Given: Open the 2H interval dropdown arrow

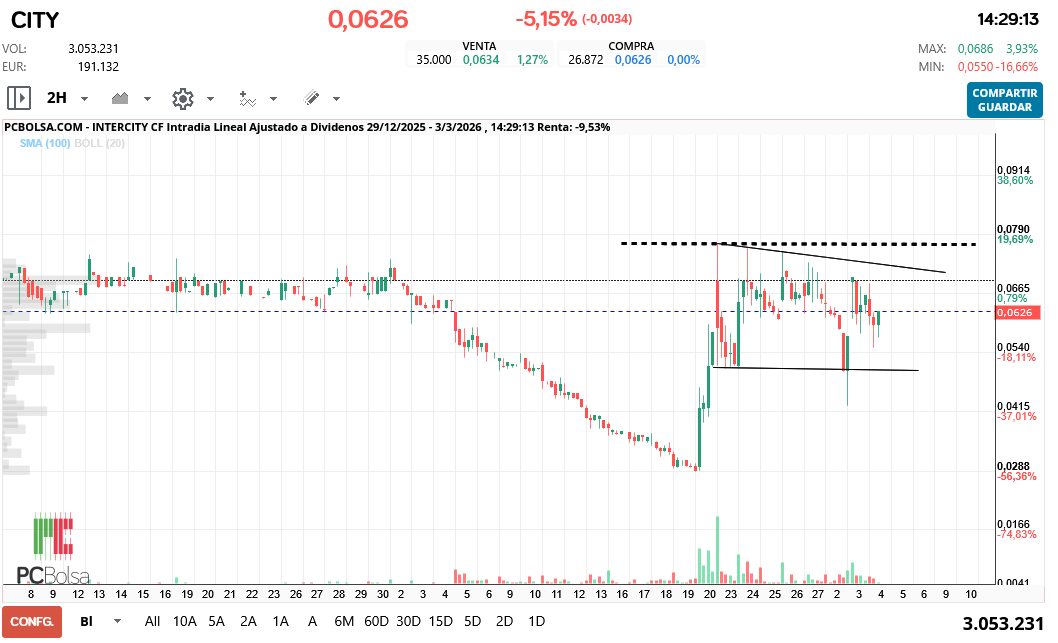Looking at the screenshot, I should tap(83, 98).
